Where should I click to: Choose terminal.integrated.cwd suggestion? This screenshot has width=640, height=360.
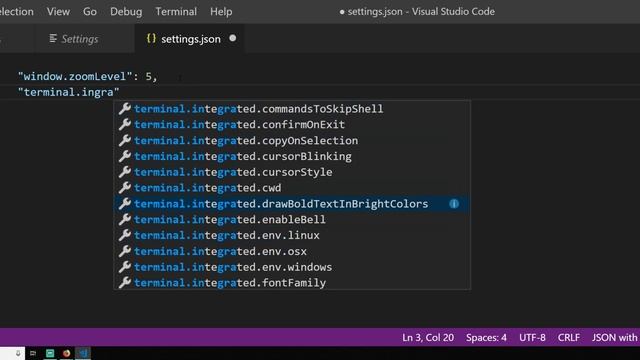[292, 188]
